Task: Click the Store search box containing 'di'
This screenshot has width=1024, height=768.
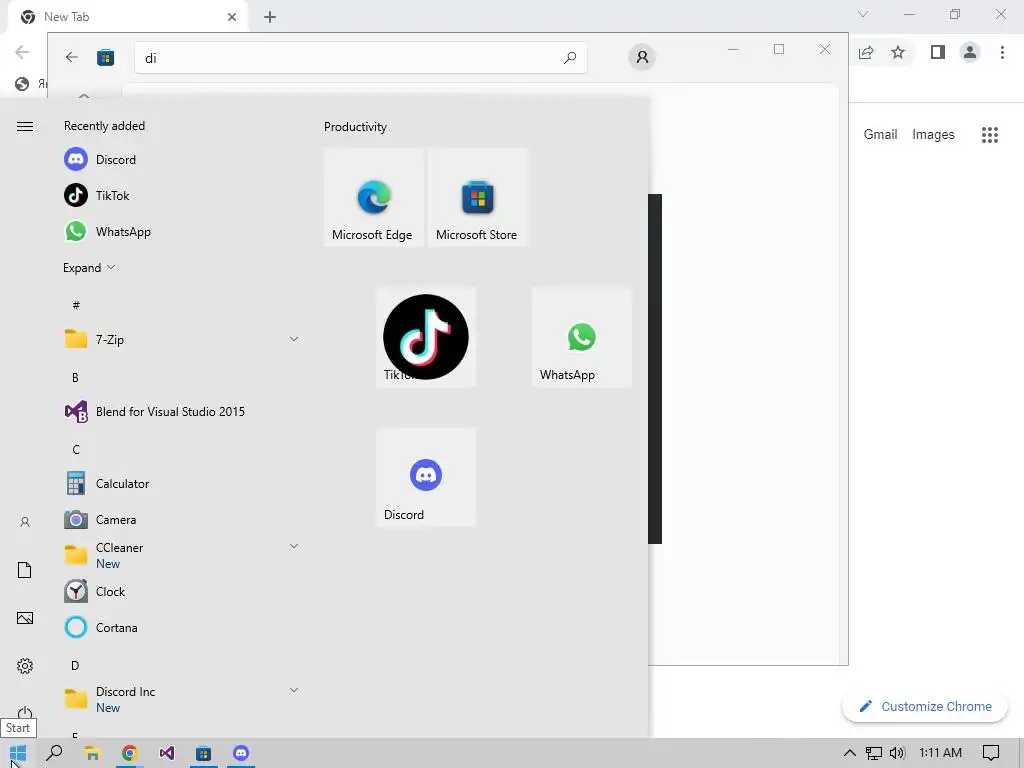Action: [x=360, y=58]
